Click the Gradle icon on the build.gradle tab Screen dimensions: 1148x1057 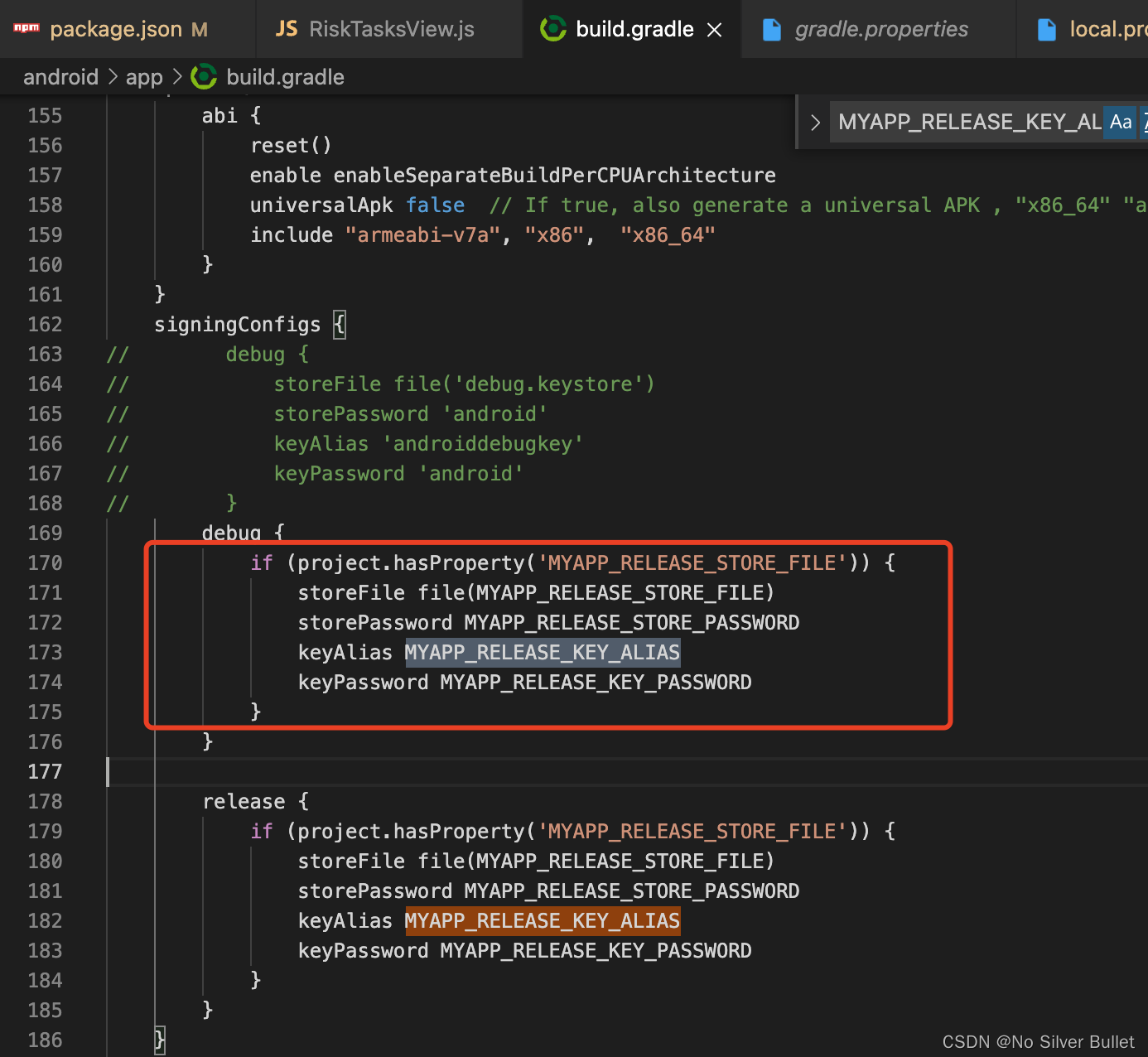click(552, 28)
